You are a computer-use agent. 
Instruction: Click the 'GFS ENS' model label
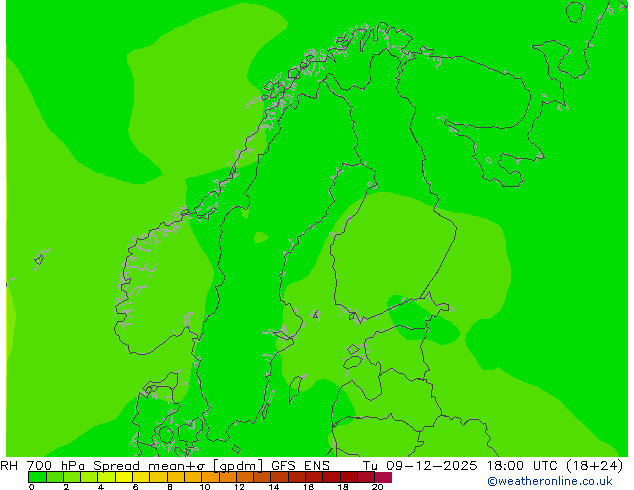[300, 466]
